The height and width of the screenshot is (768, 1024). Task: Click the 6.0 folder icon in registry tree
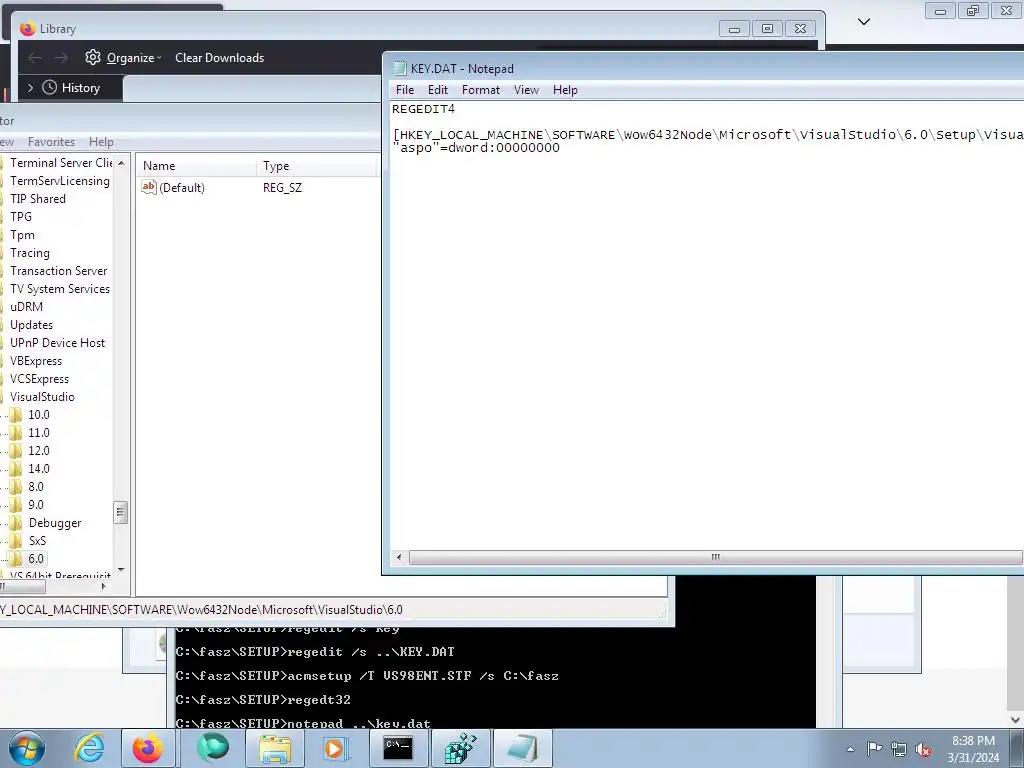[x=16, y=558]
